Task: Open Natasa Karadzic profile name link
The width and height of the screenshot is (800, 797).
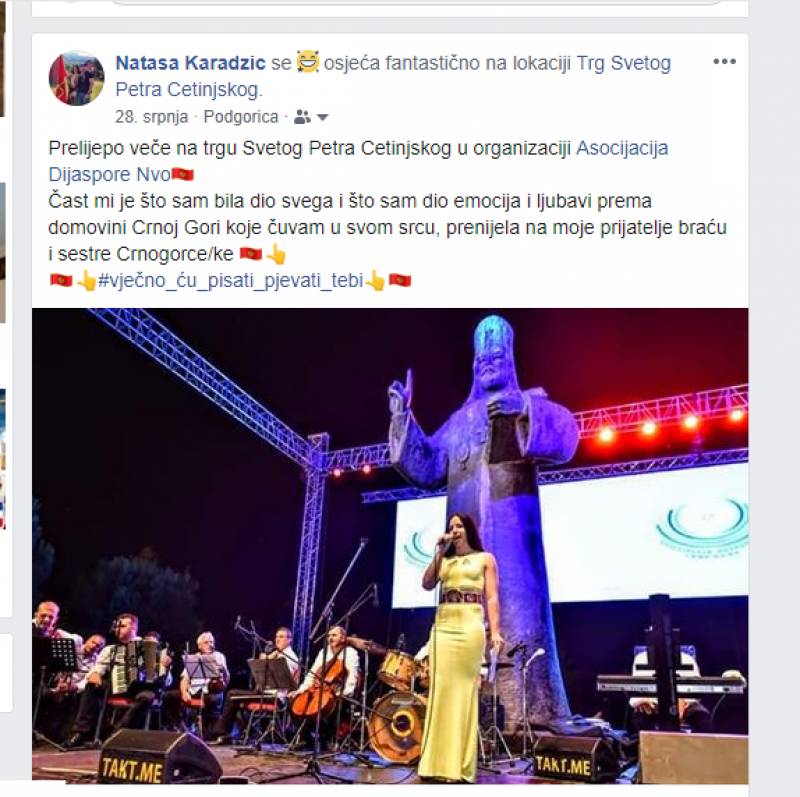Action: pyautogui.click(x=190, y=63)
